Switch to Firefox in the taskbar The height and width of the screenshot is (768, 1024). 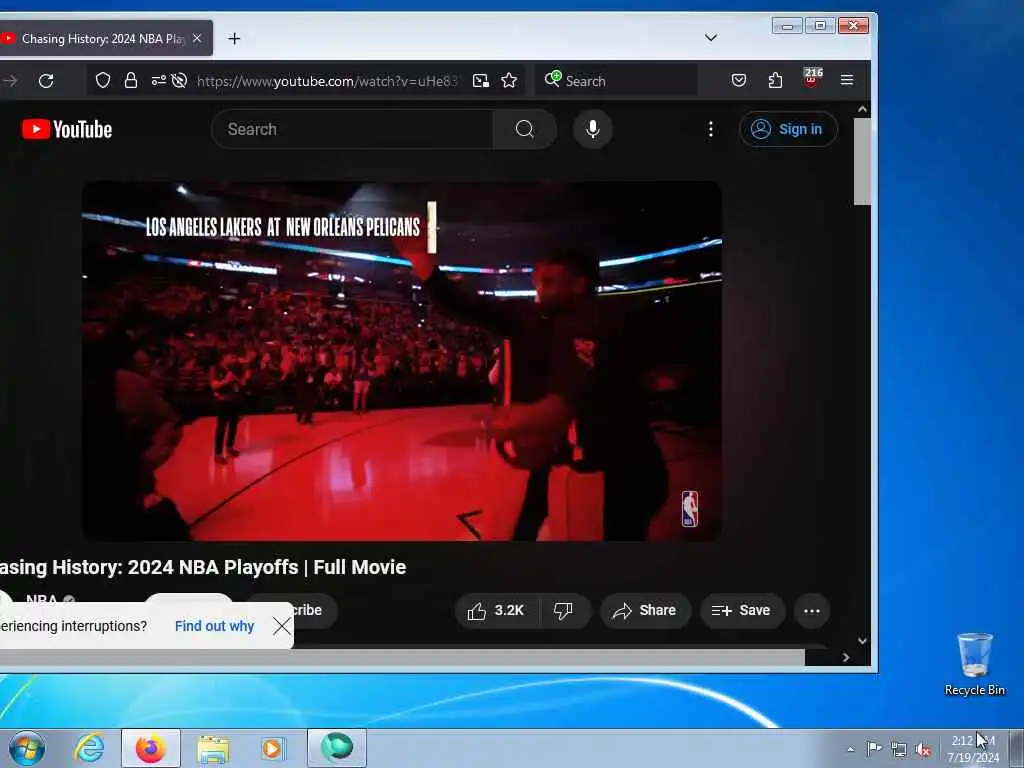[x=150, y=748]
